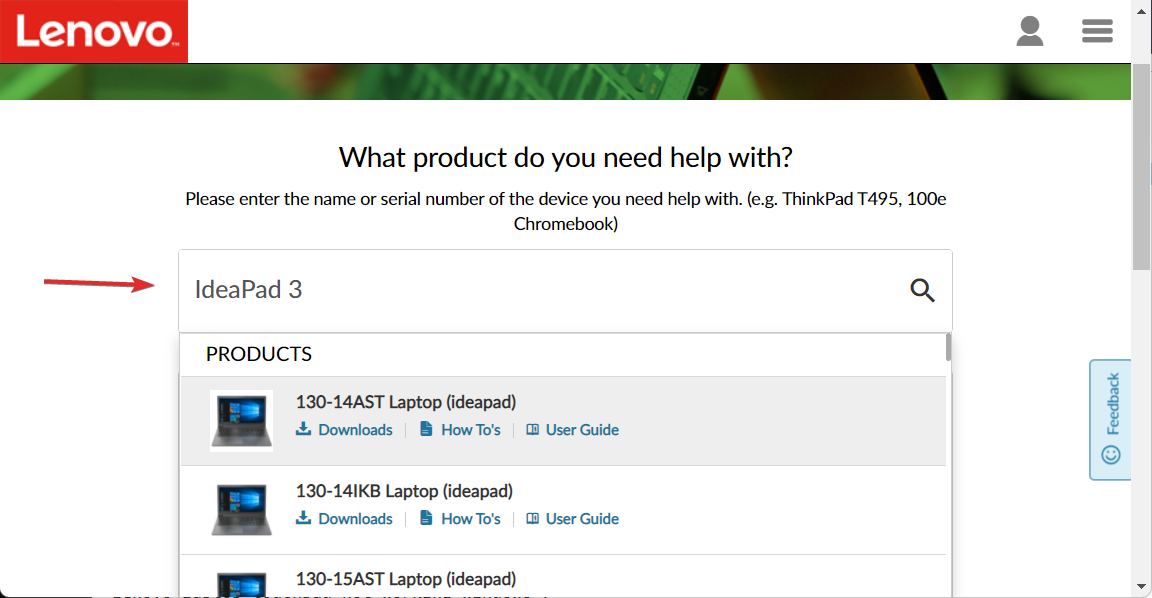Click User Guide book icon for 130-14IKB
This screenshot has height=598, width=1152.
pos(533,518)
